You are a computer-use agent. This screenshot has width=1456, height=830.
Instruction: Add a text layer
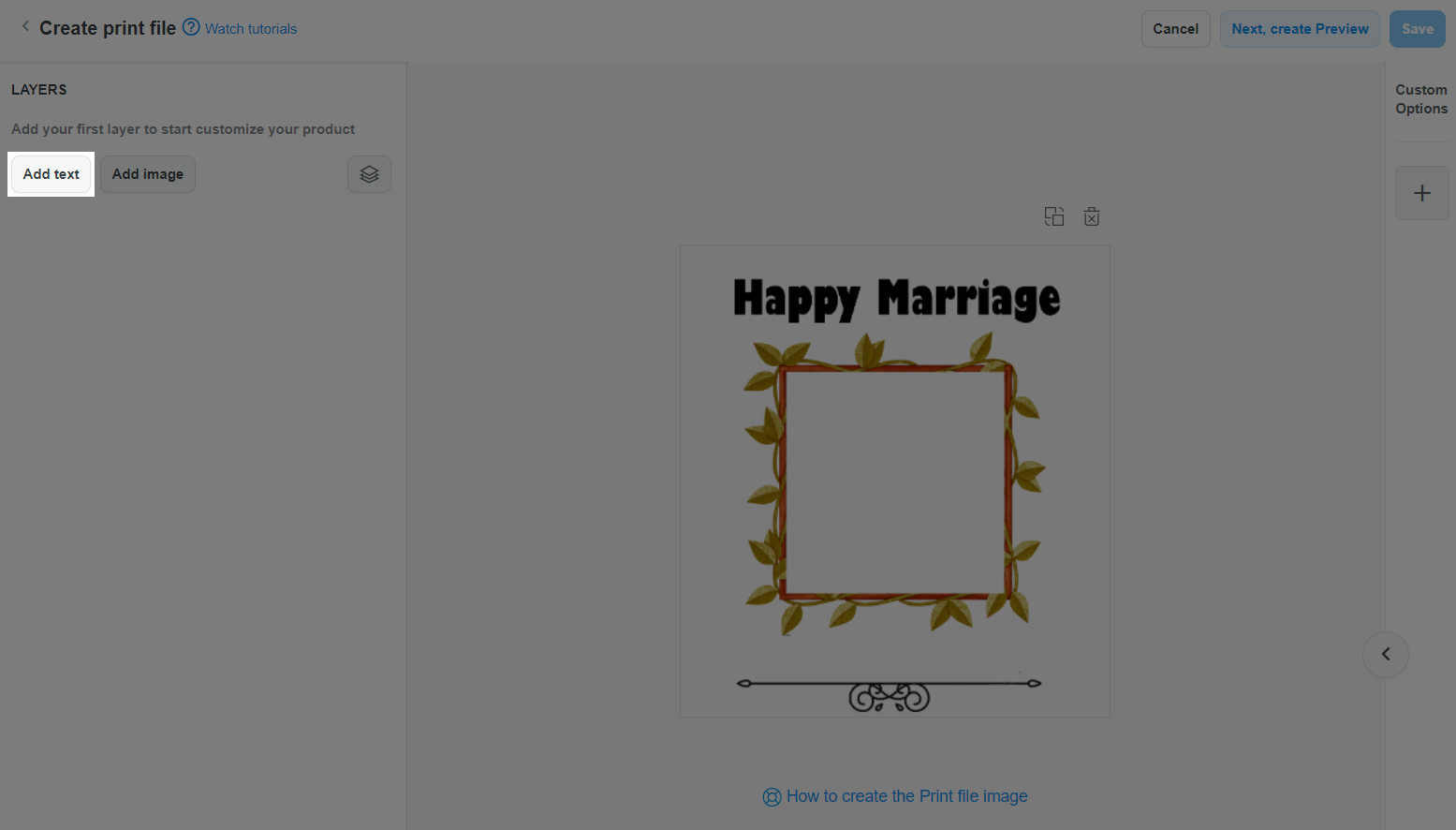(51, 174)
